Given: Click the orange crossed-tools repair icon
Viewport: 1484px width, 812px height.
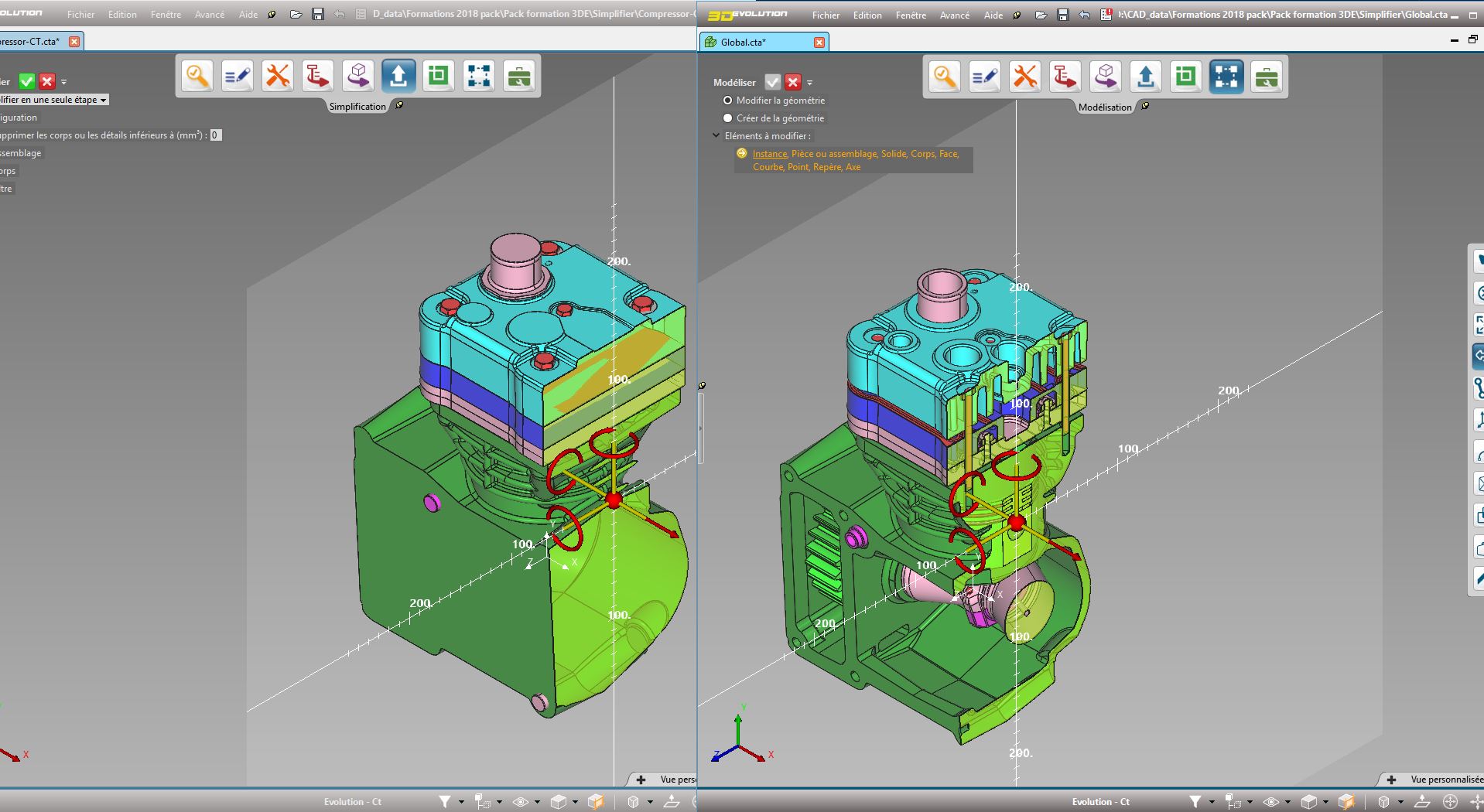Looking at the screenshot, I should (x=1025, y=77).
